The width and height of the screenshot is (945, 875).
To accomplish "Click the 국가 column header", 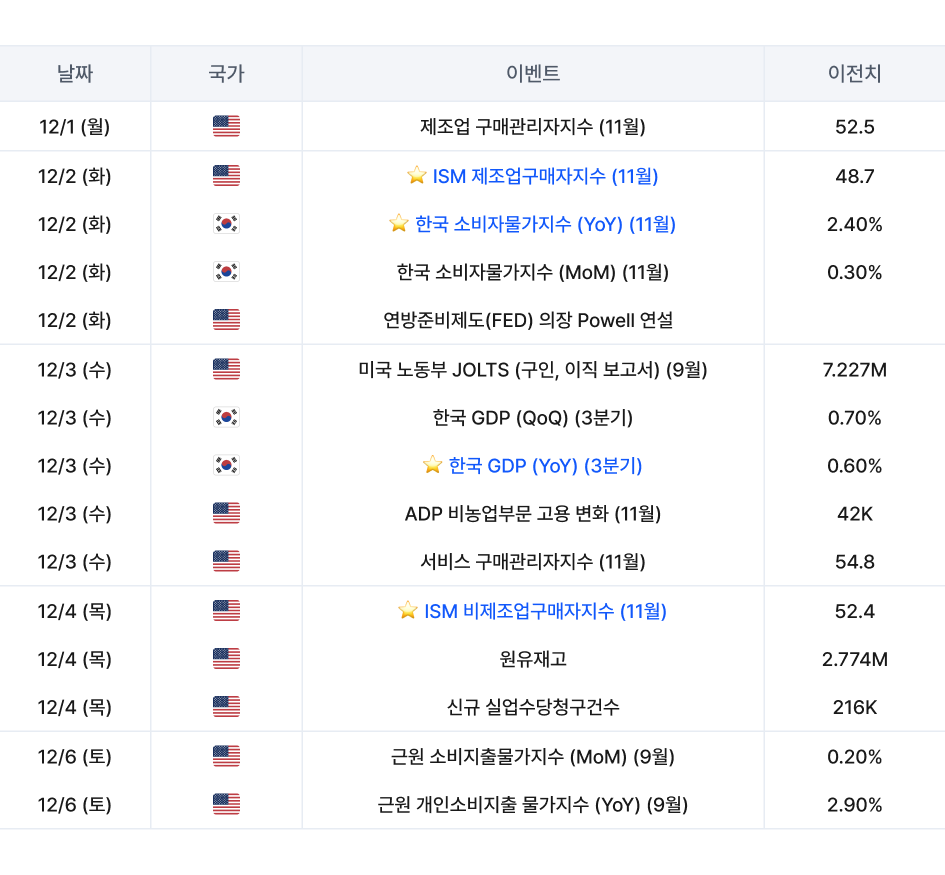I will [x=226, y=73].
